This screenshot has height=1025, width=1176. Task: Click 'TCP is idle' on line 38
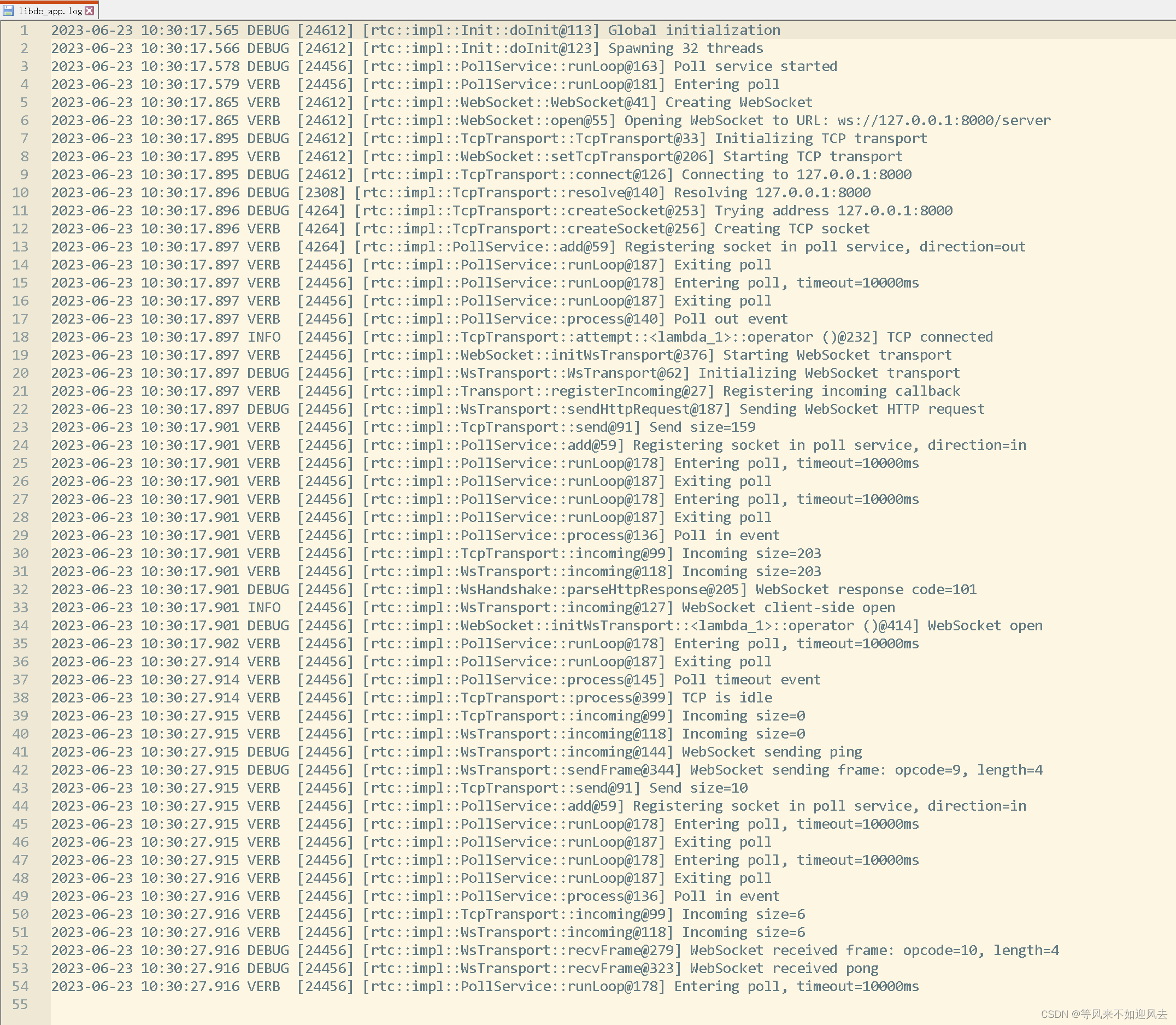[x=727, y=698]
